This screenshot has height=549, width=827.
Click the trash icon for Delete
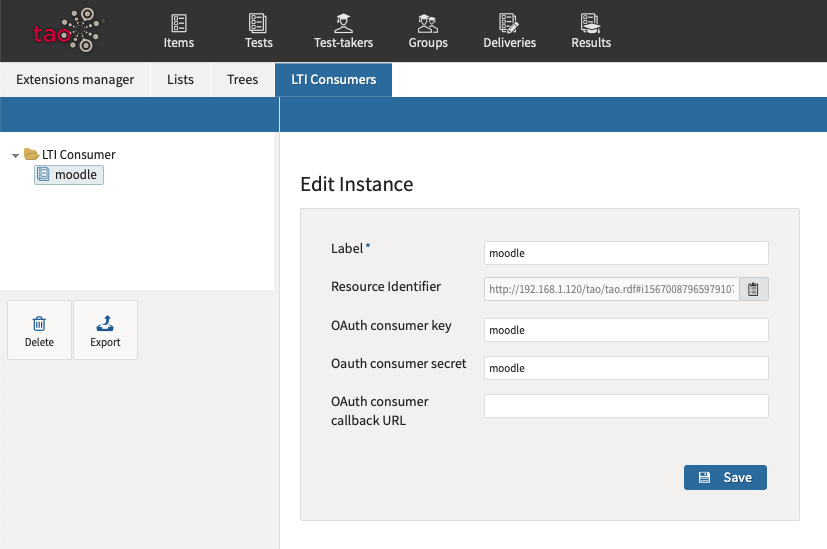point(39,323)
